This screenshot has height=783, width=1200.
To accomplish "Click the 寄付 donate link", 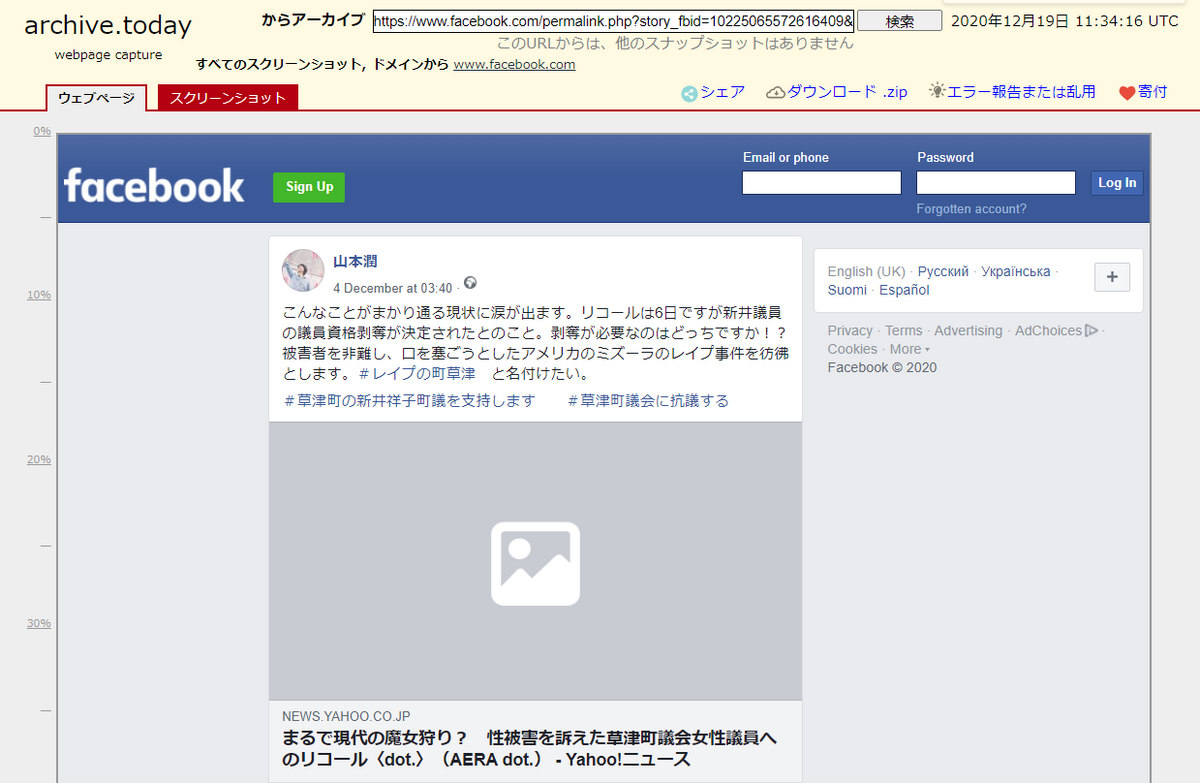I will coord(1153,92).
